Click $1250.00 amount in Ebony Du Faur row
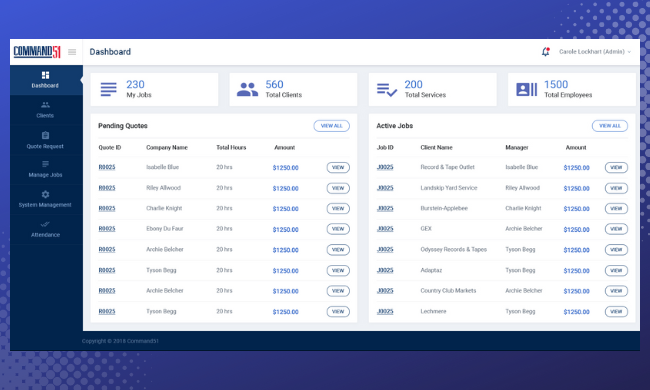The image size is (650, 390). [286, 230]
